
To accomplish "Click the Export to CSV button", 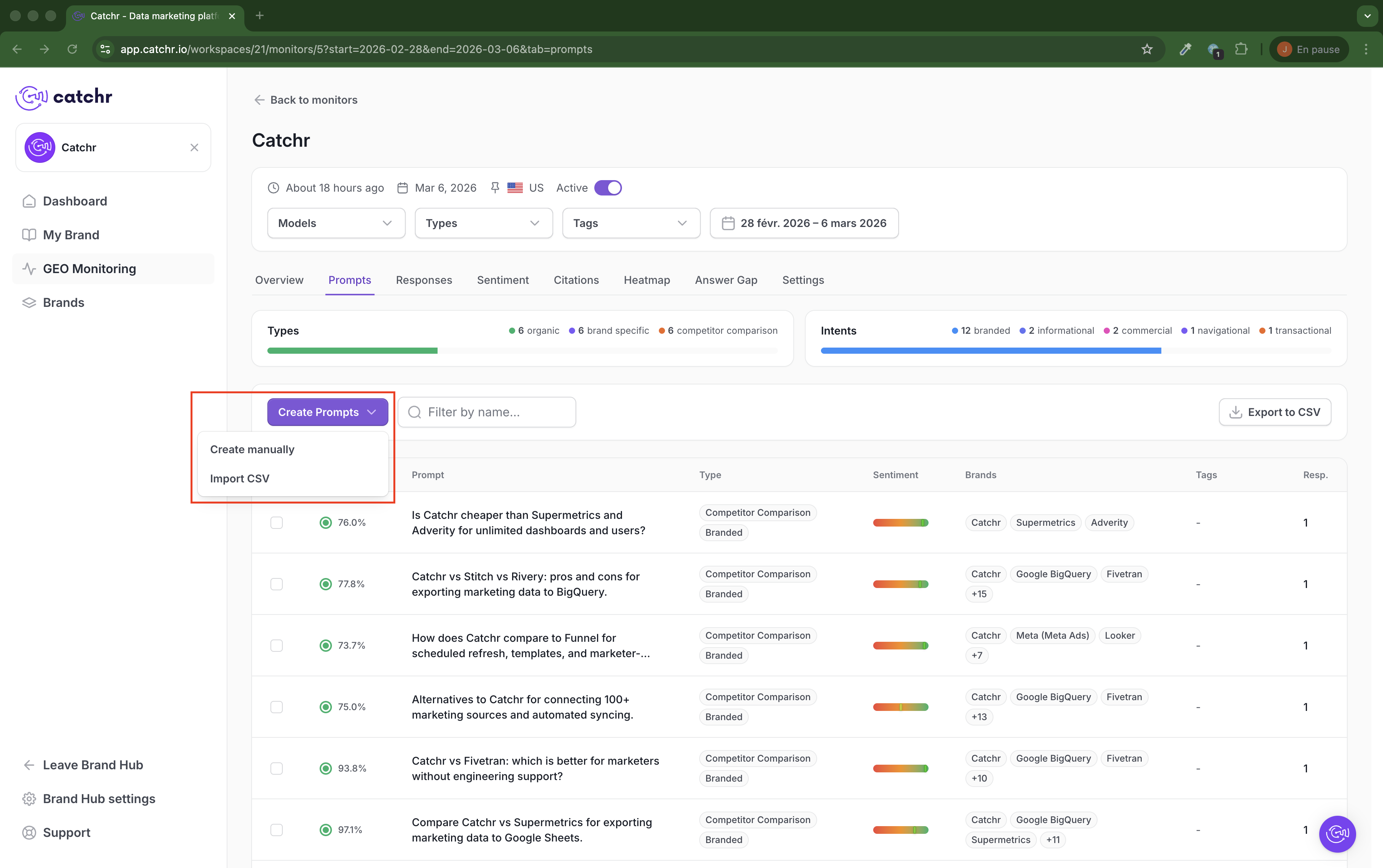I will click(x=1275, y=412).
